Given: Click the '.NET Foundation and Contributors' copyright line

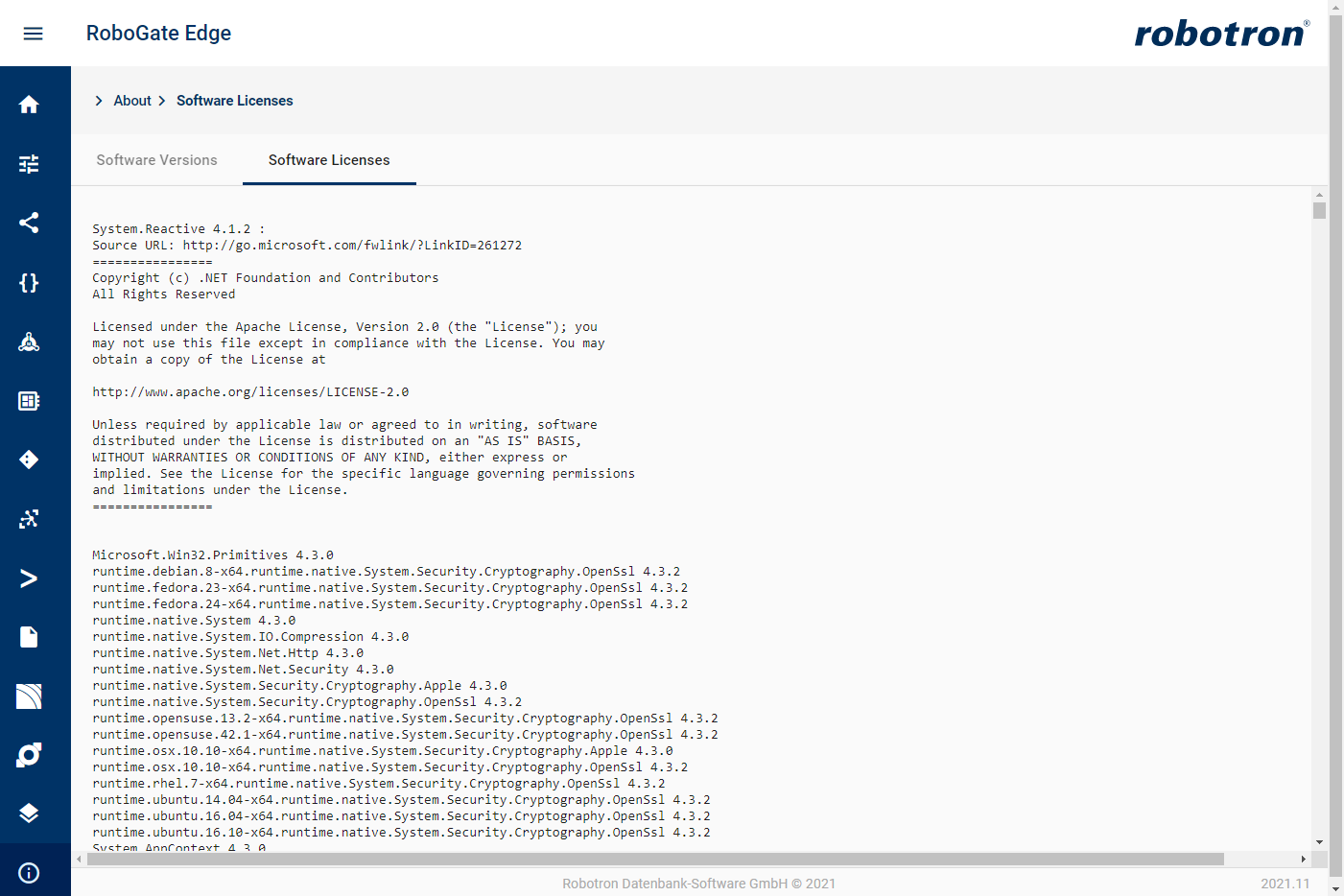Looking at the screenshot, I should point(265,278).
